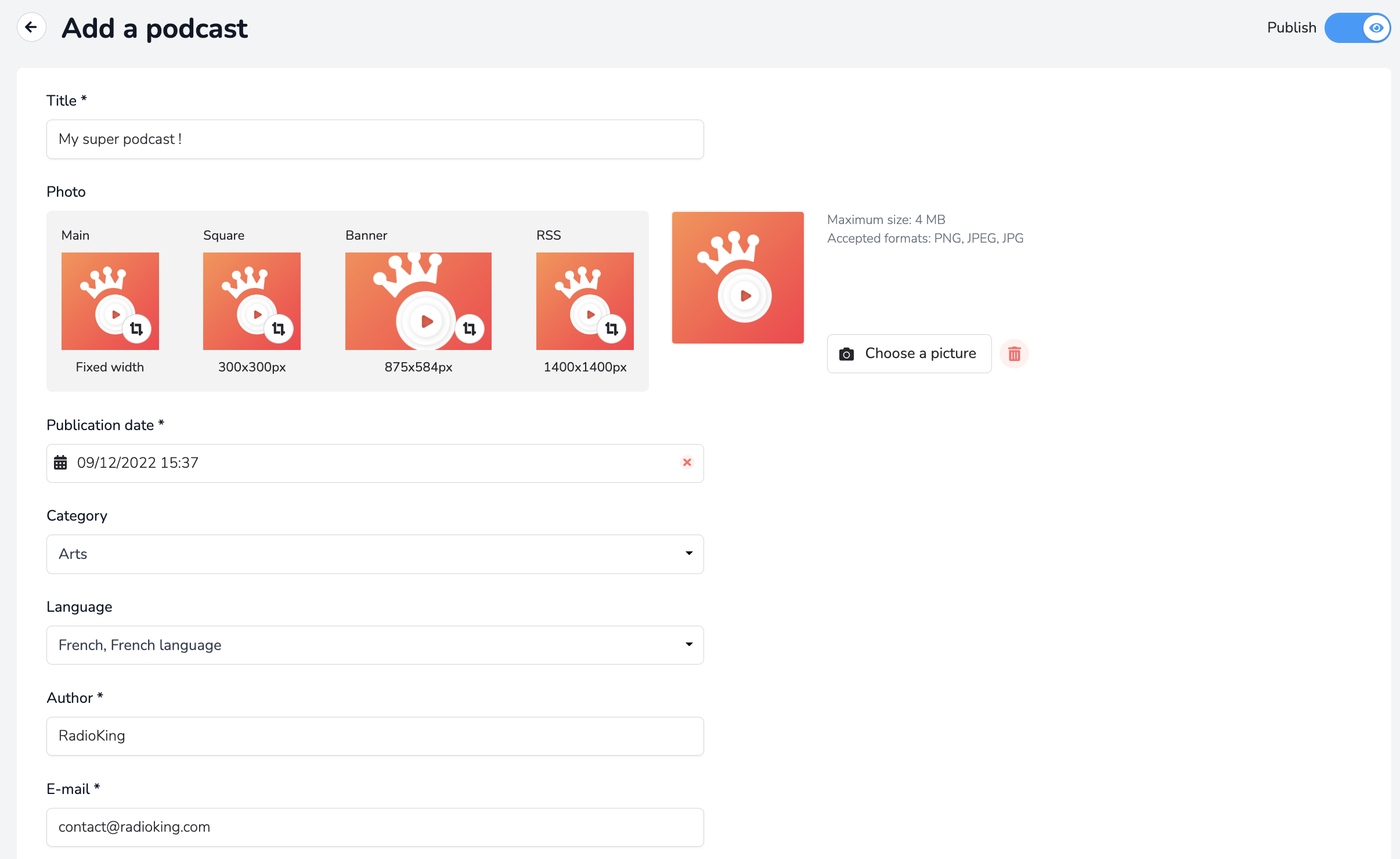
Task: Crop the Main photo thumbnail
Action: click(136, 329)
